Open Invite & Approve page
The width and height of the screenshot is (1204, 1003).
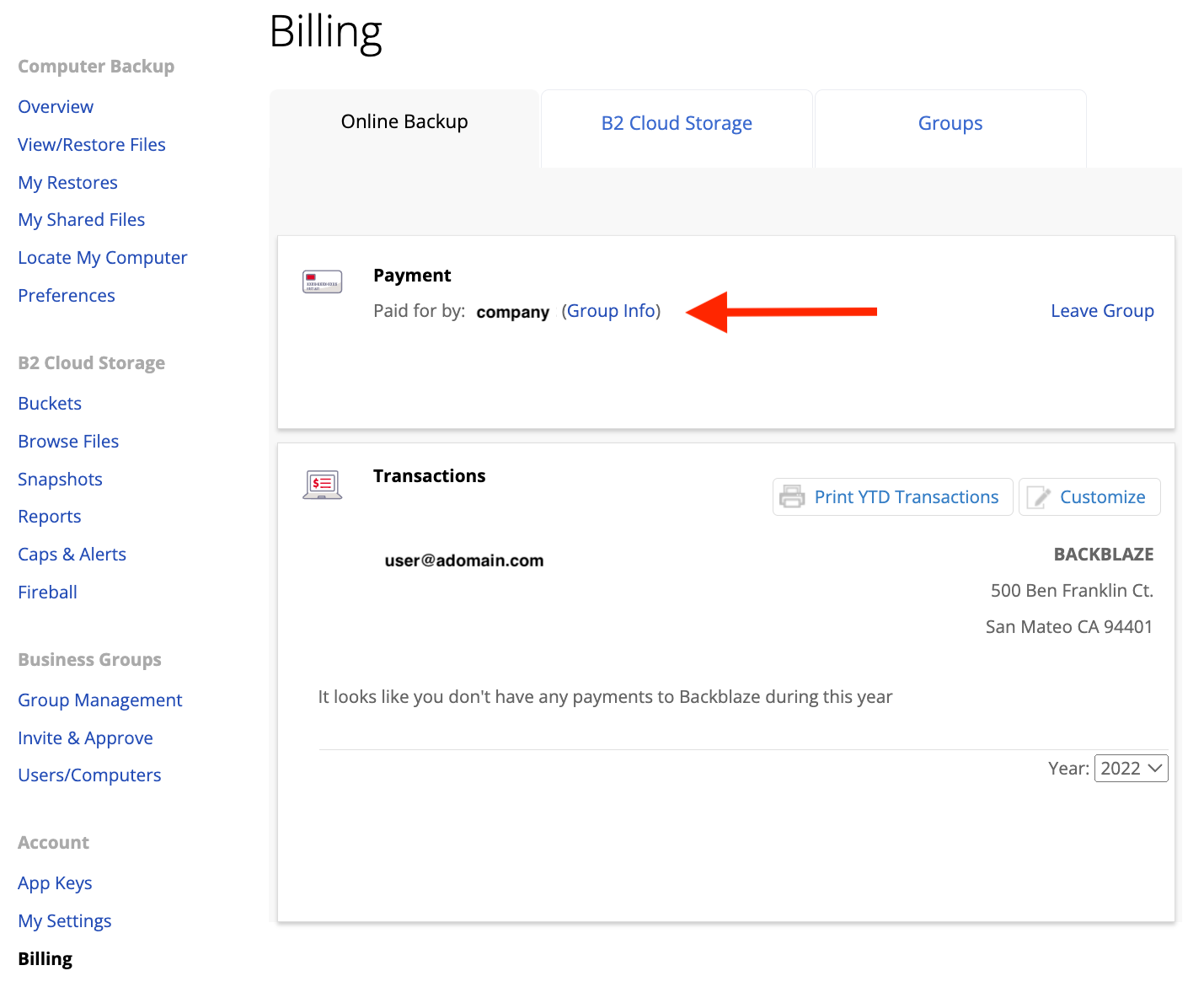coord(85,738)
